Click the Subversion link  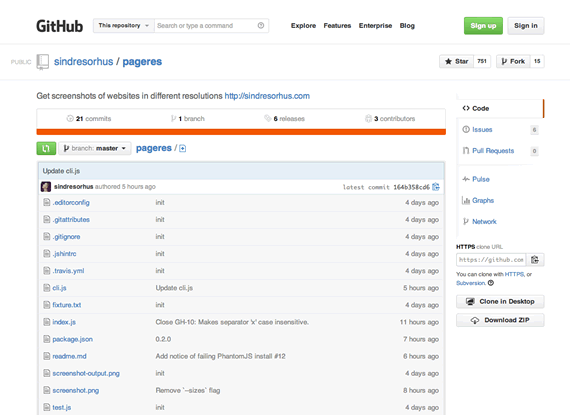pos(471,283)
